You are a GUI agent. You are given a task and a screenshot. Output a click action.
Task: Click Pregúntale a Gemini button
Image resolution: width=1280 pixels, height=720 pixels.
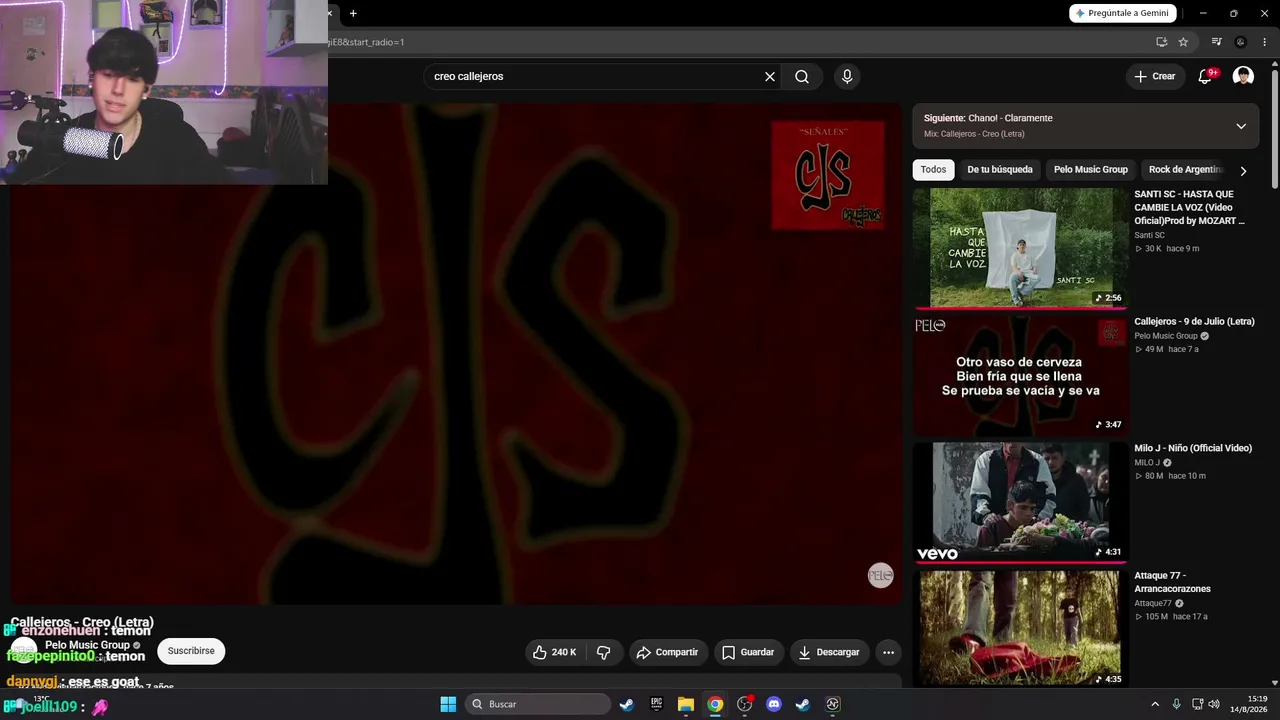click(x=1122, y=13)
